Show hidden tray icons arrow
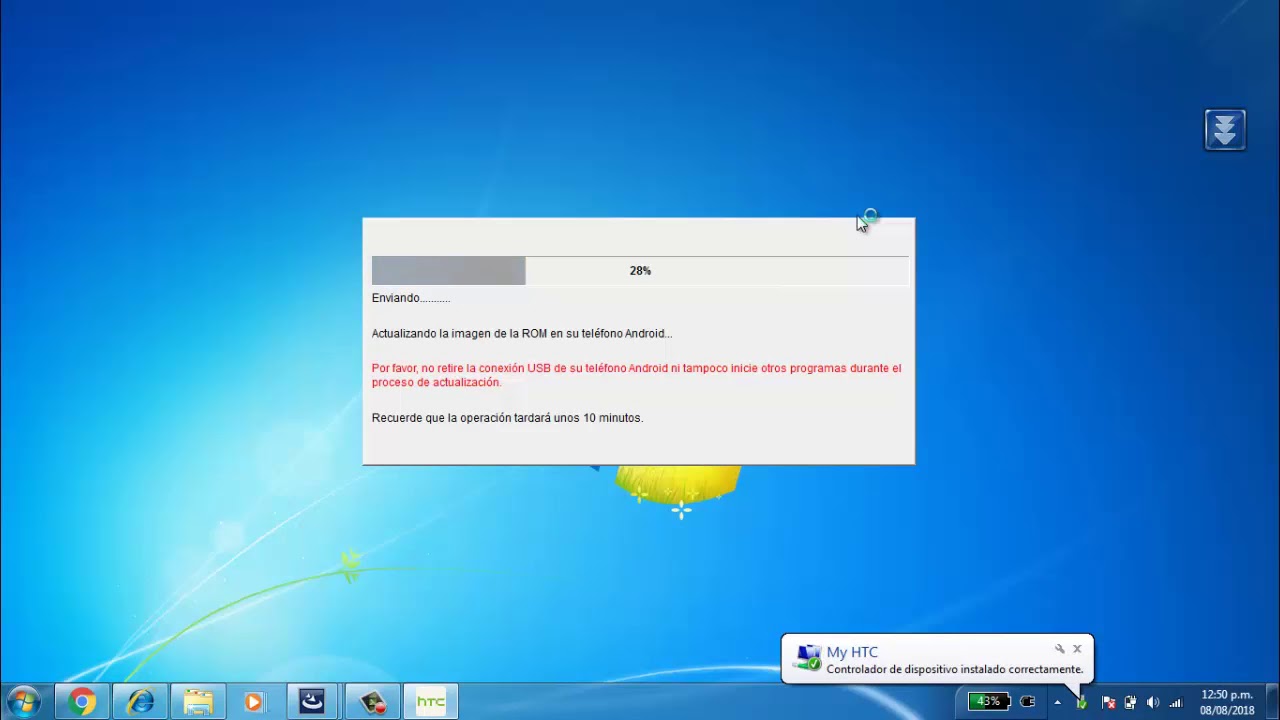Viewport: 1280px width, 720px height. [1057, 702]
